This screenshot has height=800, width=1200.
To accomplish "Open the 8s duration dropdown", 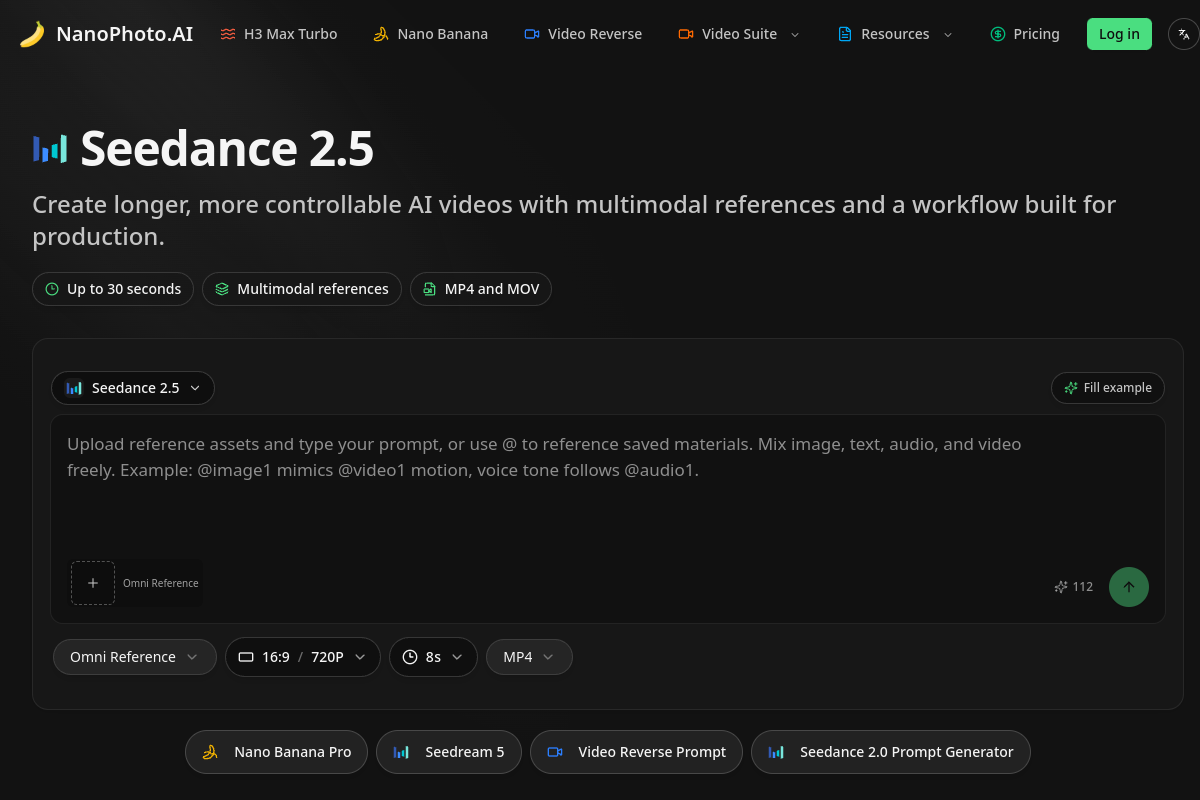I will [433, 657].
